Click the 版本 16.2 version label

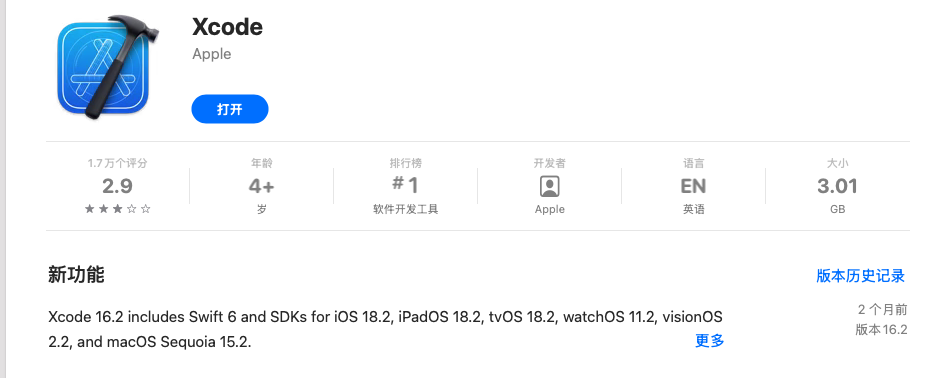coord(881,330)
